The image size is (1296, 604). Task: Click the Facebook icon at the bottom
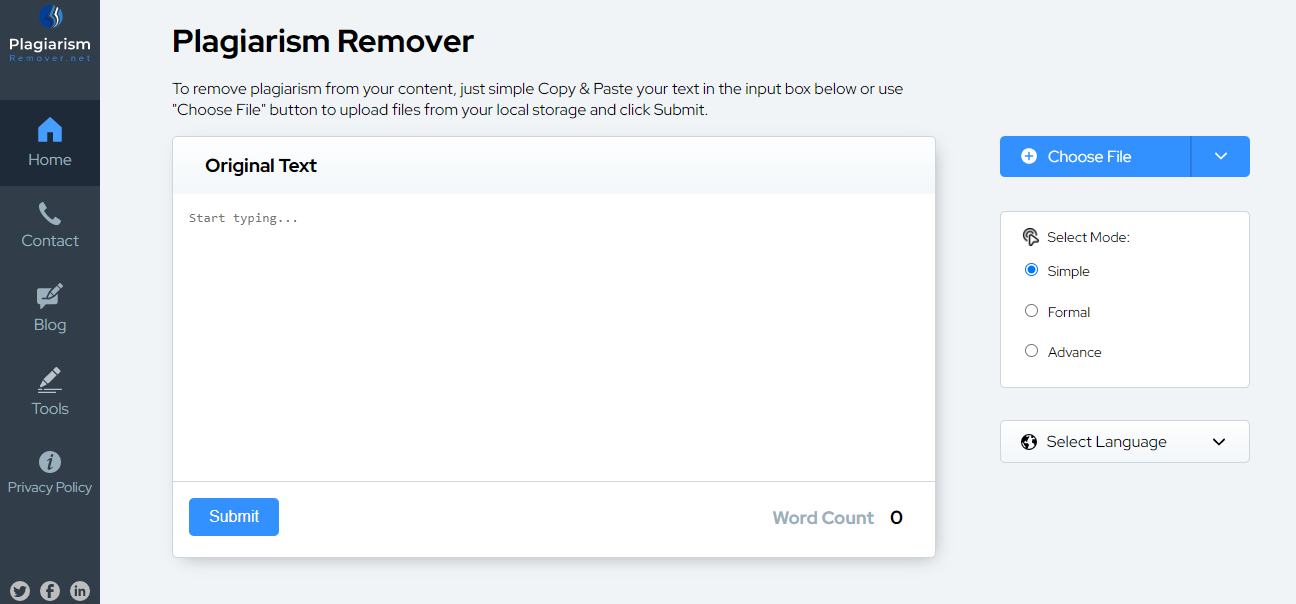pyautogui.click(x=50, y=590)
